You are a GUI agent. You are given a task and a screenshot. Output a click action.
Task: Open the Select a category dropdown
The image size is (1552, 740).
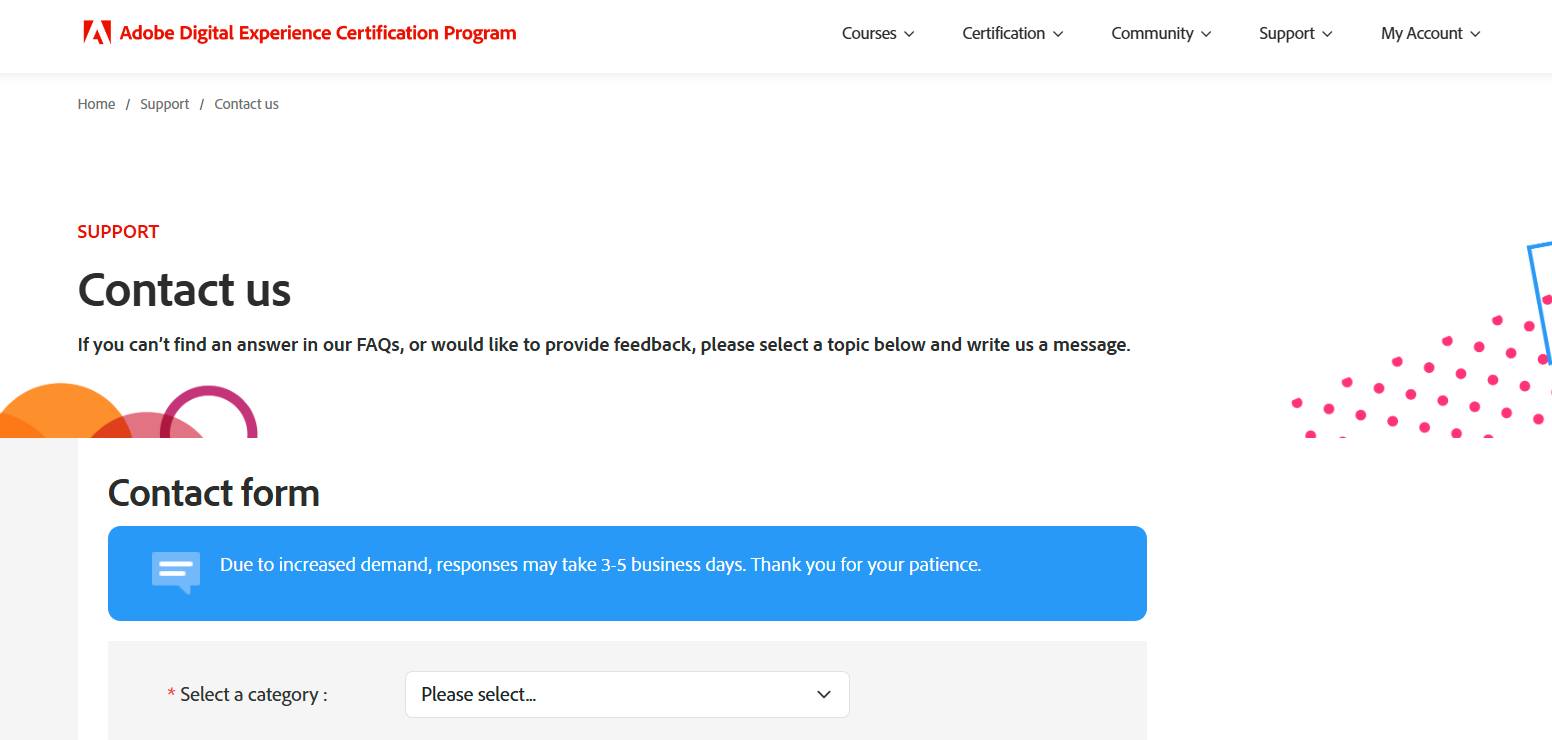point(626,694)
